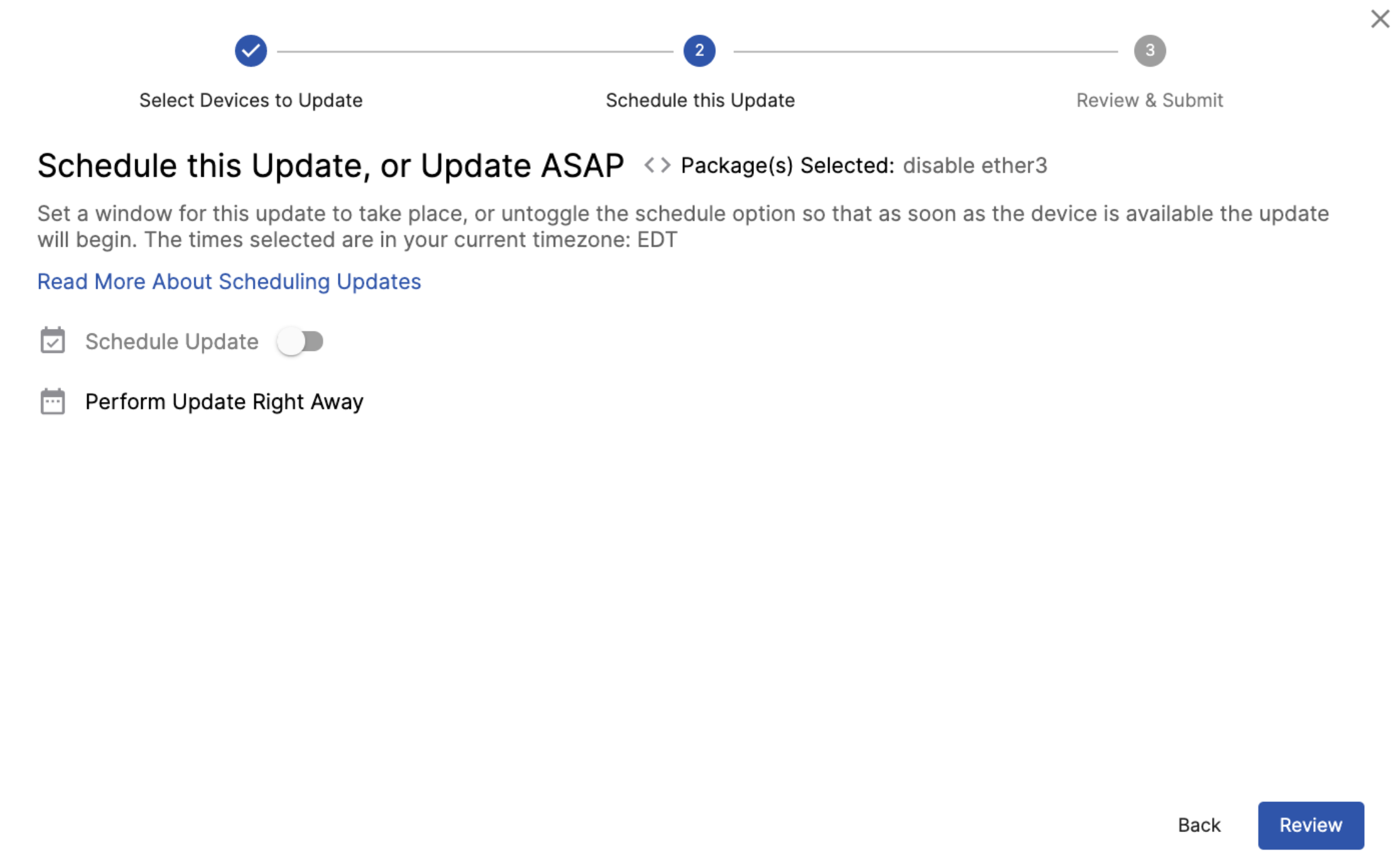Click the Schedule this Update, or Update ASAP heading

click(x=330, y=165)
